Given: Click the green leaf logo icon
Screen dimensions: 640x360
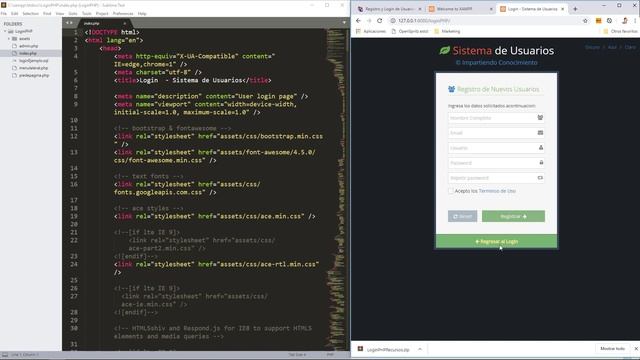Looking at the screenshot, I should [x=444, y=50].
